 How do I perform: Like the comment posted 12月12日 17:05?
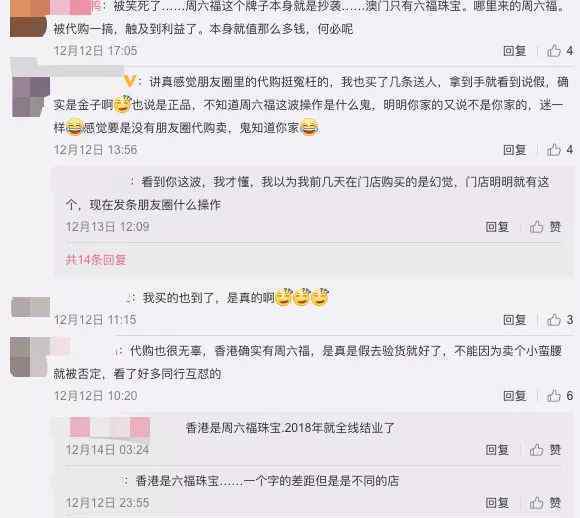(560, 51)
